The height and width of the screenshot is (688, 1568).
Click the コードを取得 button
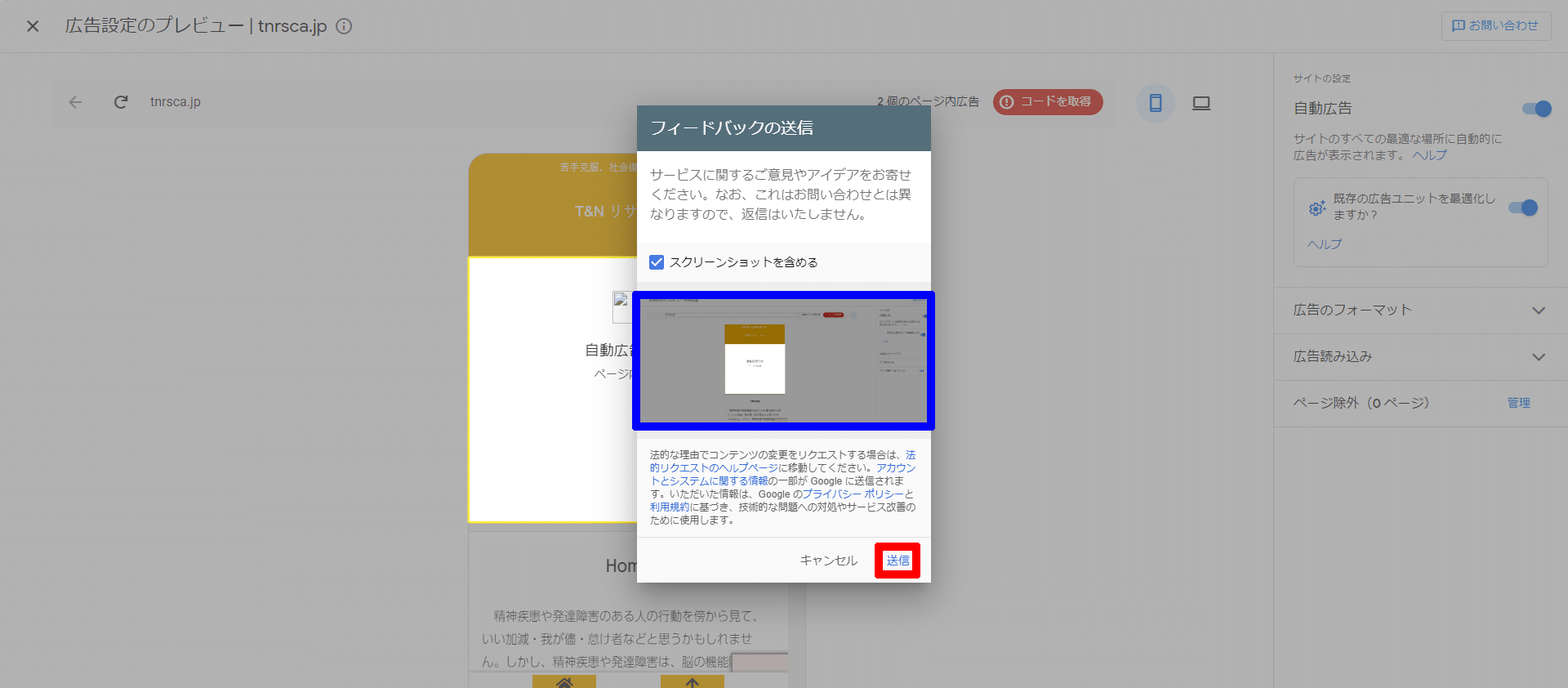point(1048,102)
